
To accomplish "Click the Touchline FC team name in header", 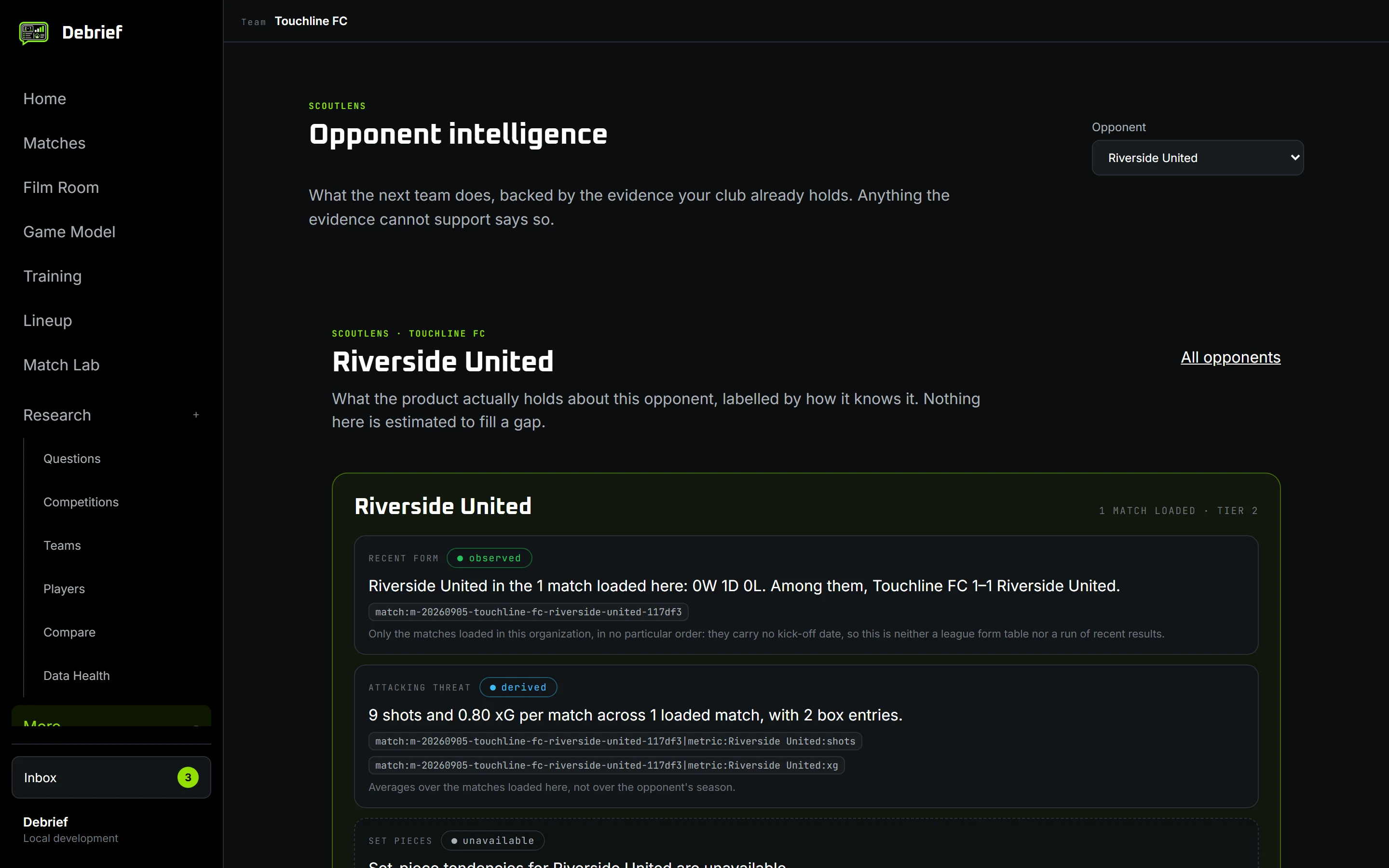I will coord(311,21).
